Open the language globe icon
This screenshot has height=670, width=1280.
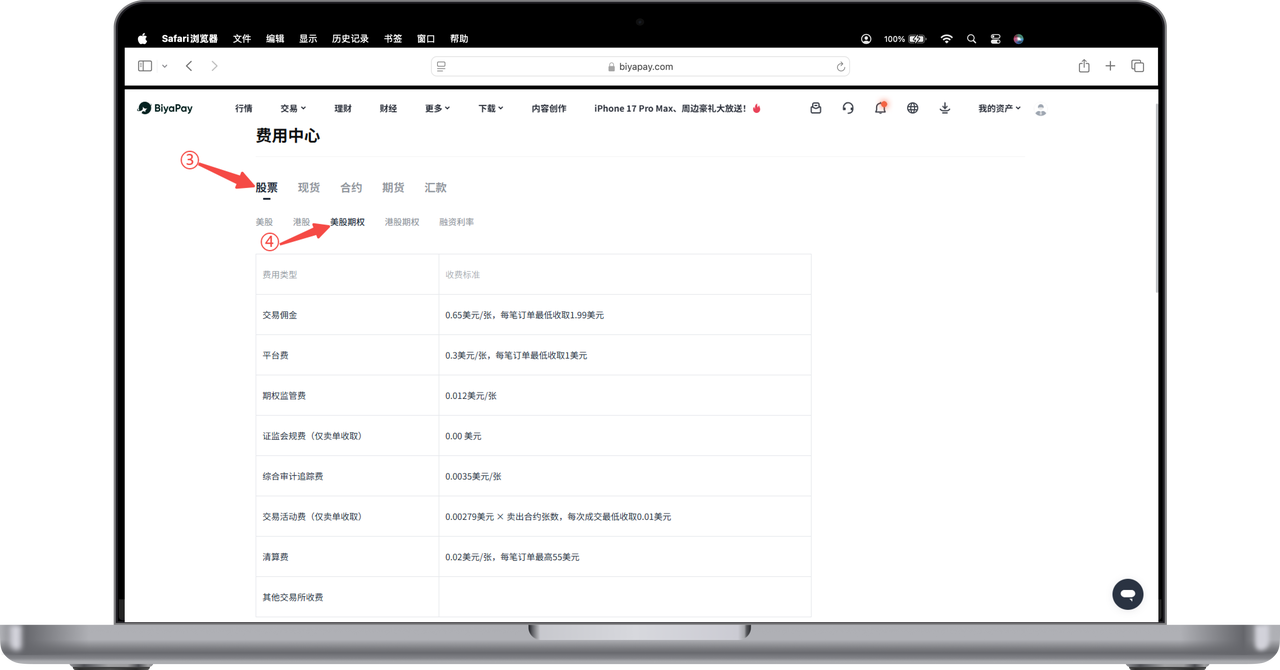(912, 108)
